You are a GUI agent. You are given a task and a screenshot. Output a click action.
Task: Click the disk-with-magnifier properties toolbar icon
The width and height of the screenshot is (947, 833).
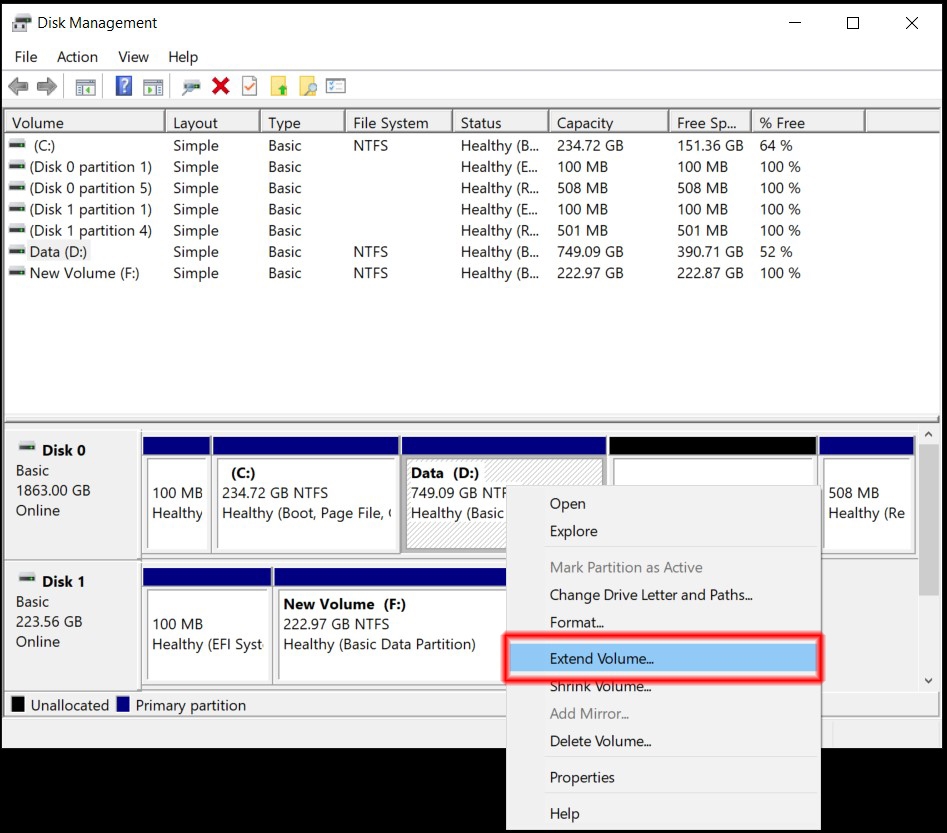tap(190, 86)
